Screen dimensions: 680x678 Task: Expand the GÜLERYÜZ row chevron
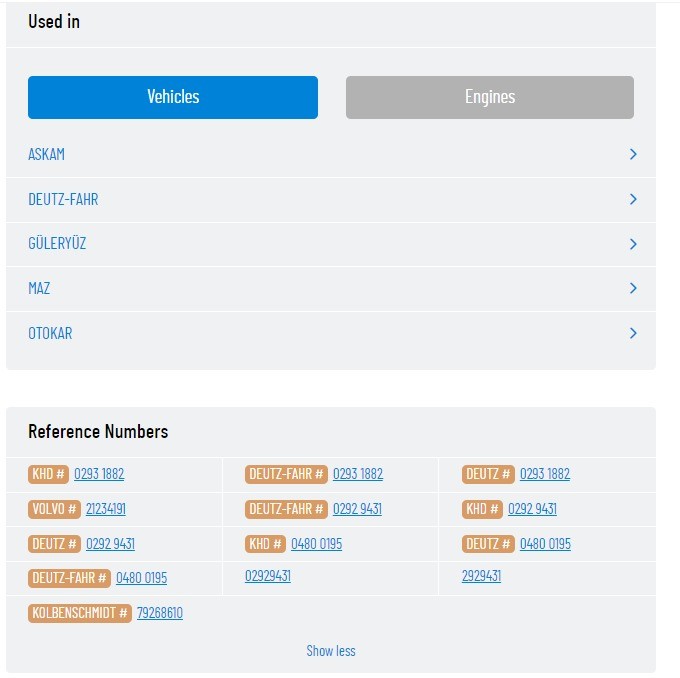[x=633, y=244]
